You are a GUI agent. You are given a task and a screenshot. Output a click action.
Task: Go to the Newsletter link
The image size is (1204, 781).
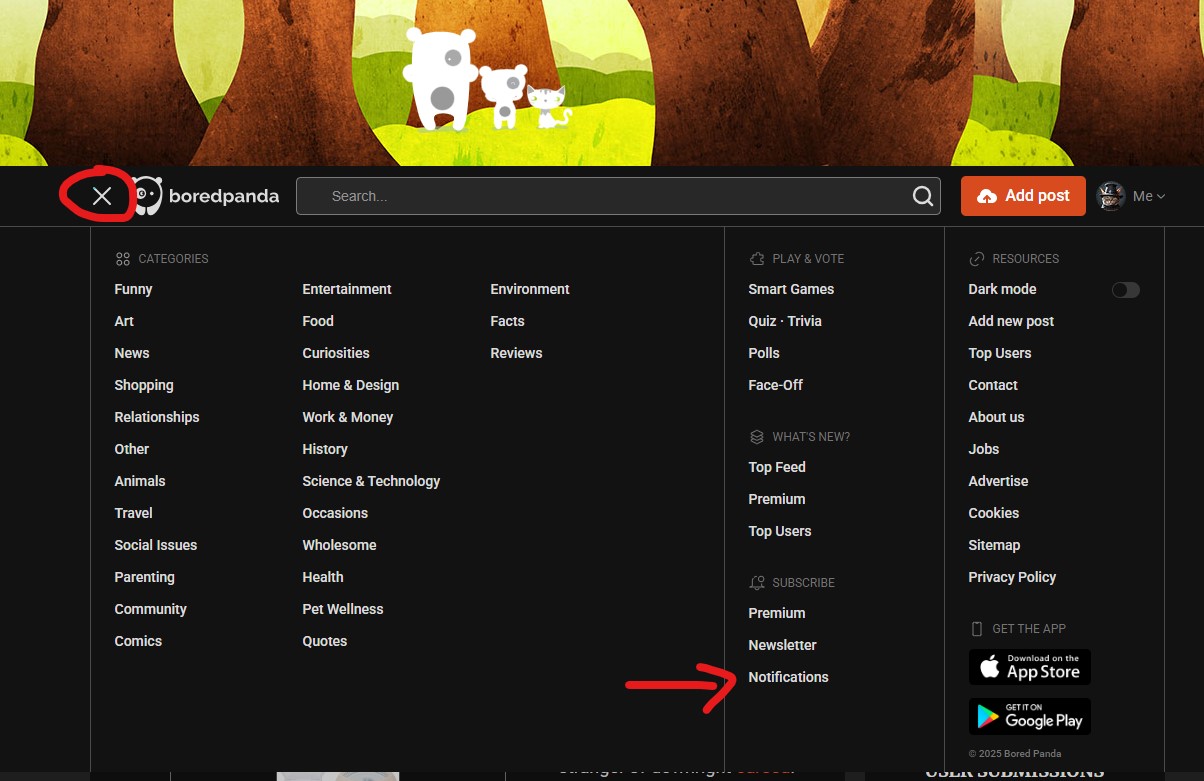pyautogui.click(x=782, y=645)
